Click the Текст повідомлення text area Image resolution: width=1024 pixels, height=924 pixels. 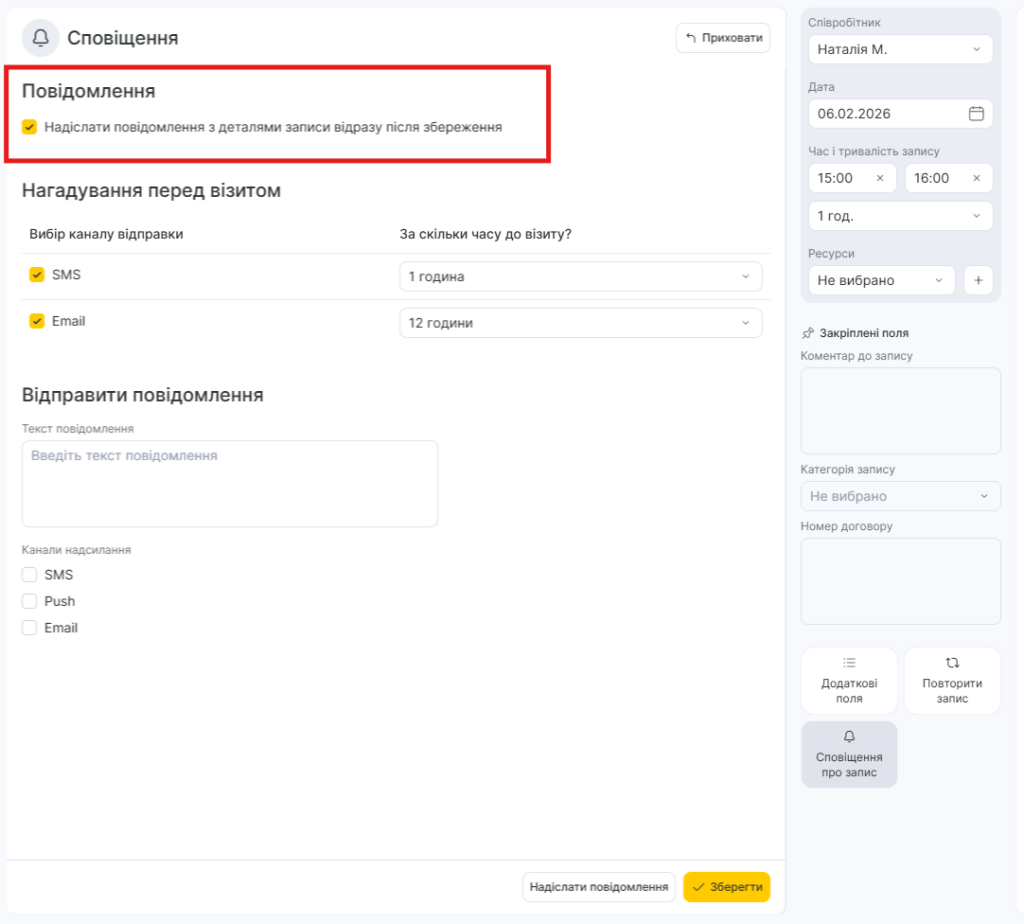point(230,484)
